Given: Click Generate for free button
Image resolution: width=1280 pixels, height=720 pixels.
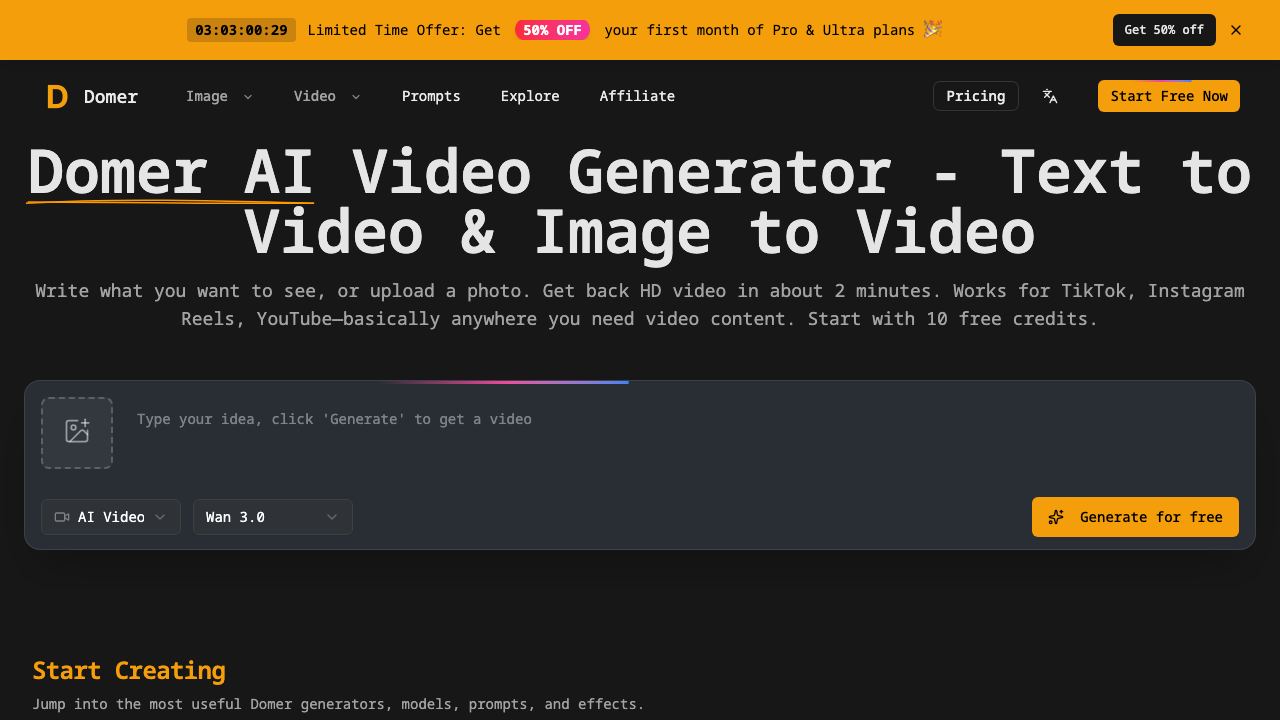Looking at the screenshot, I should click(1135, 517).
